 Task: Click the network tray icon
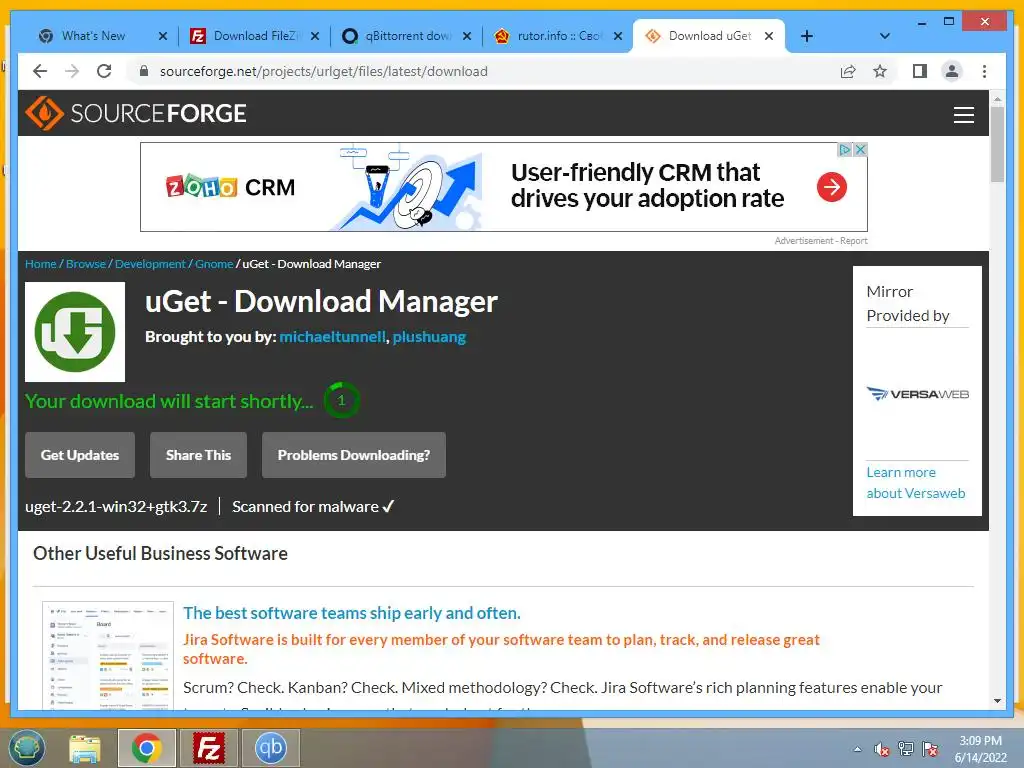click(906, 749)
